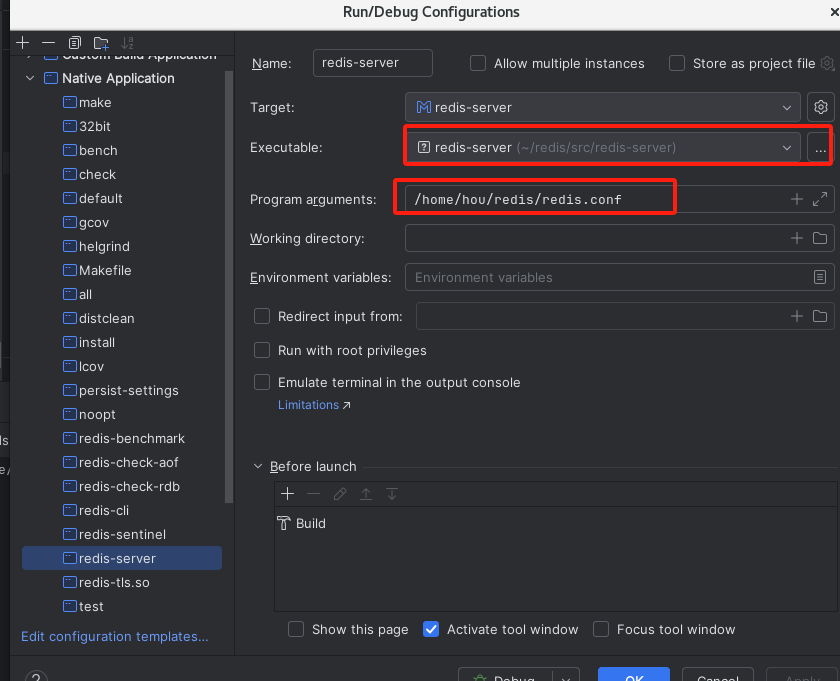
Task: Check the Focus tool window option
Action: (x=601, y=629)
